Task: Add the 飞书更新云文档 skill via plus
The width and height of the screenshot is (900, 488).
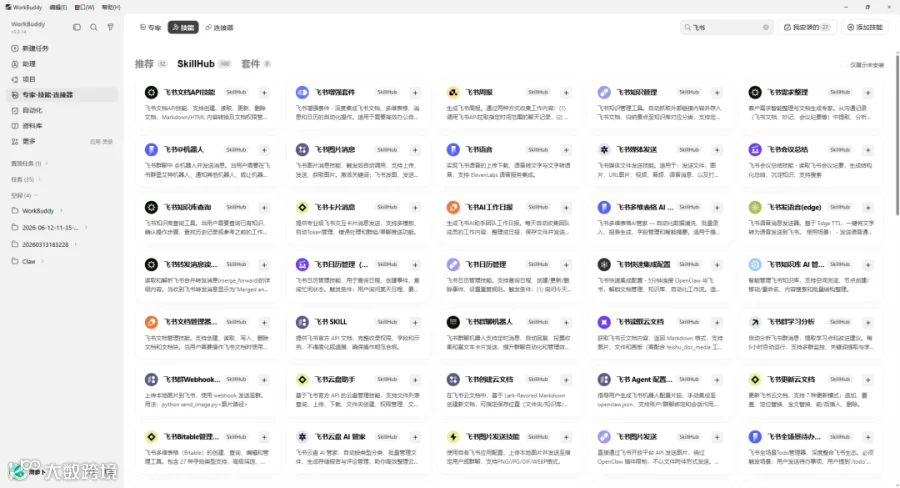Action: click(868, 379)
